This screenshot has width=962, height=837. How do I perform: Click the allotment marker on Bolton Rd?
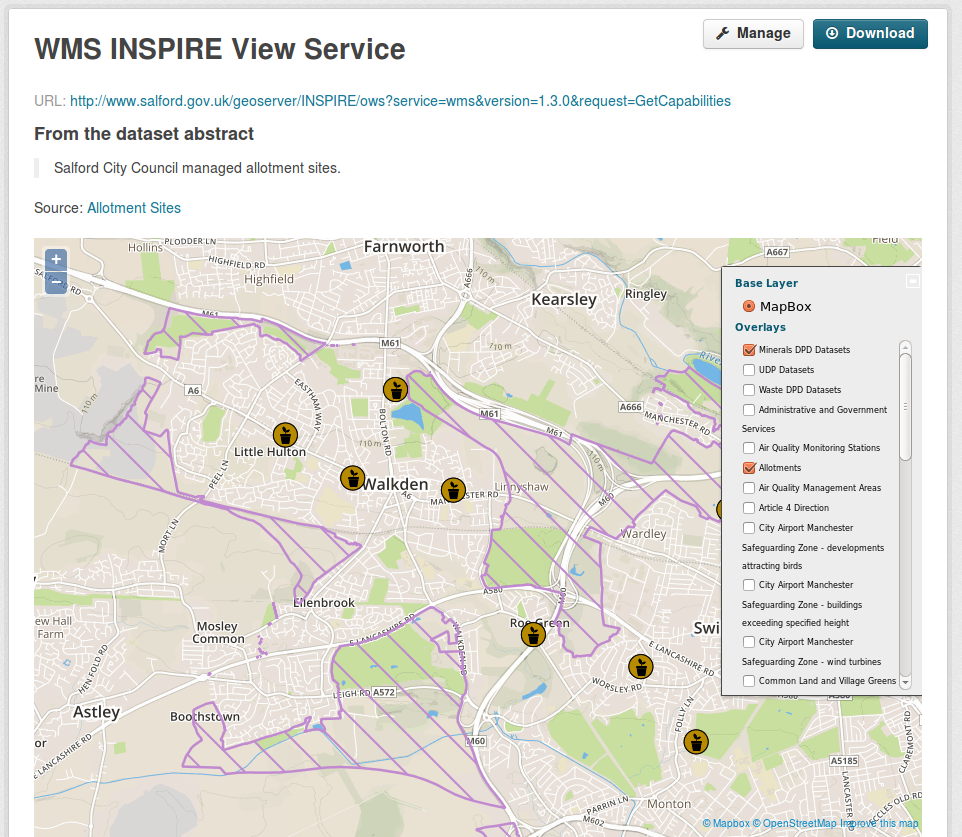tap(396, 389)
